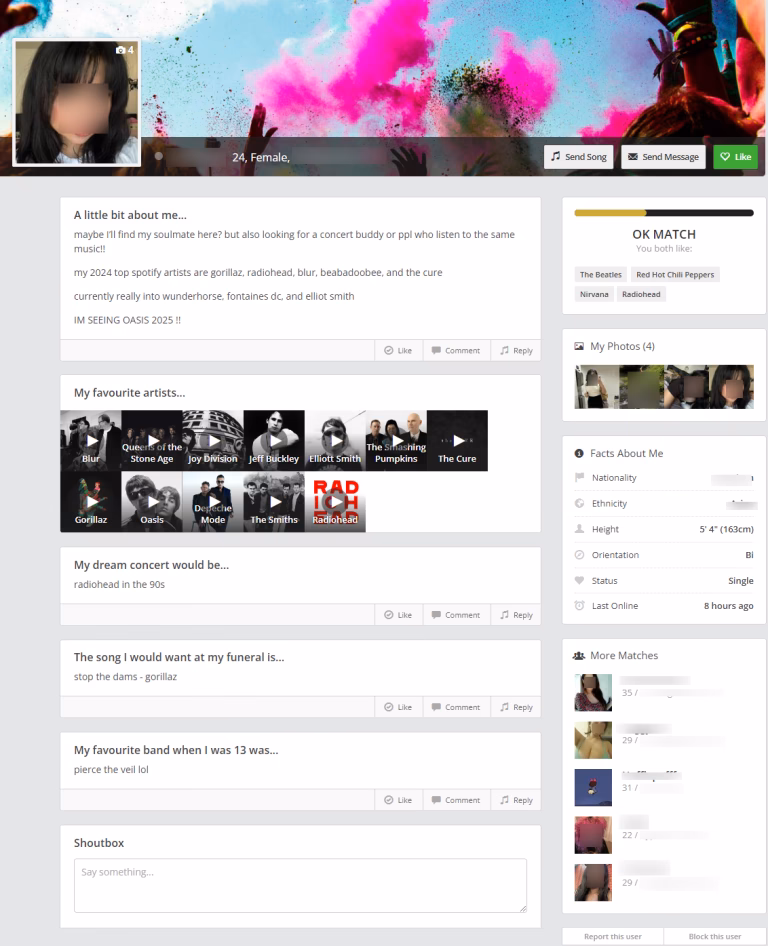Reply to the funeral song answer
Screen dimensions: 768x946
tap(516, 707)
